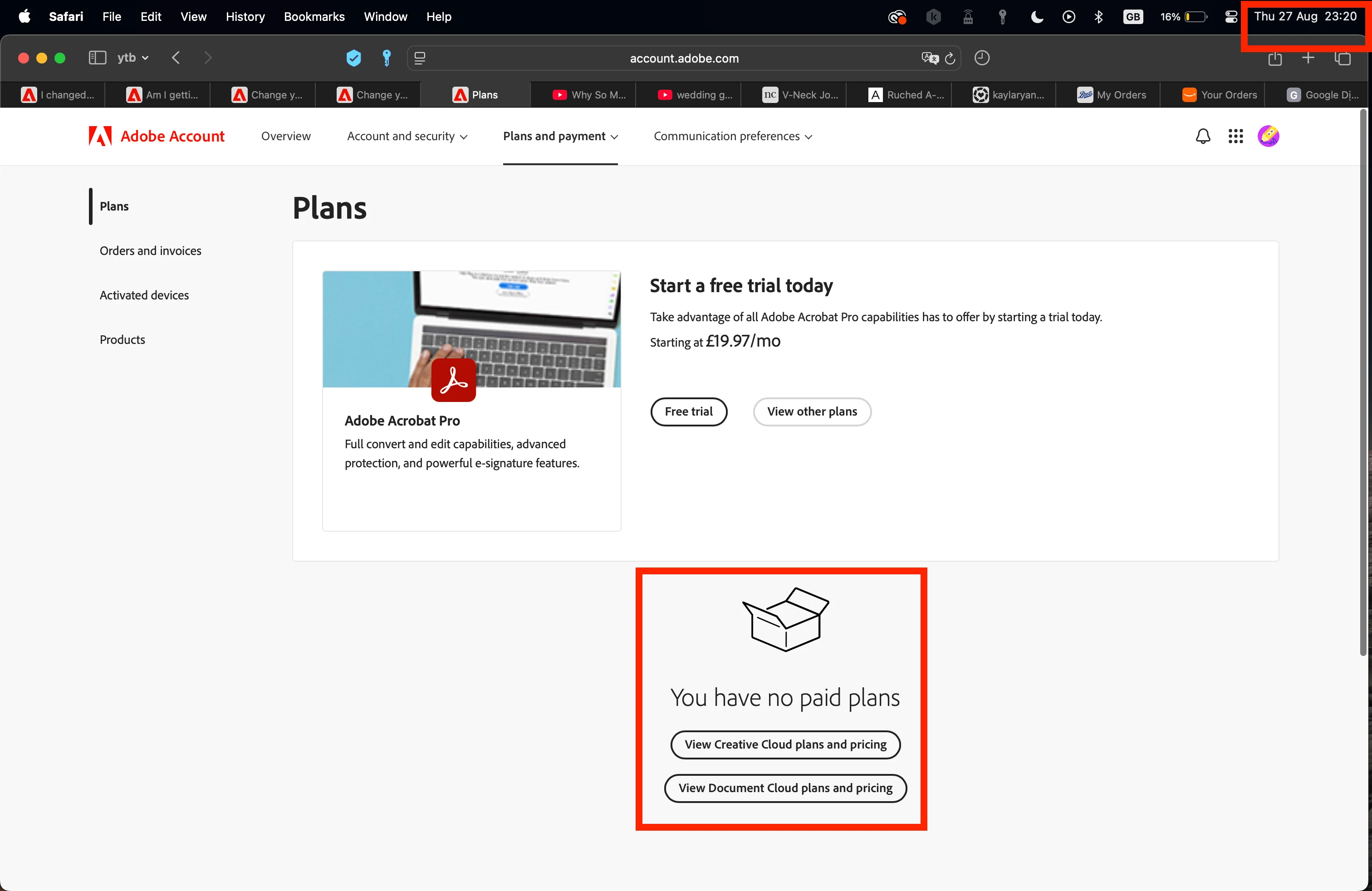This screenshot has height=891, width=1372.
Task: Open the page reader menu icon
Action: pos(420,58)
